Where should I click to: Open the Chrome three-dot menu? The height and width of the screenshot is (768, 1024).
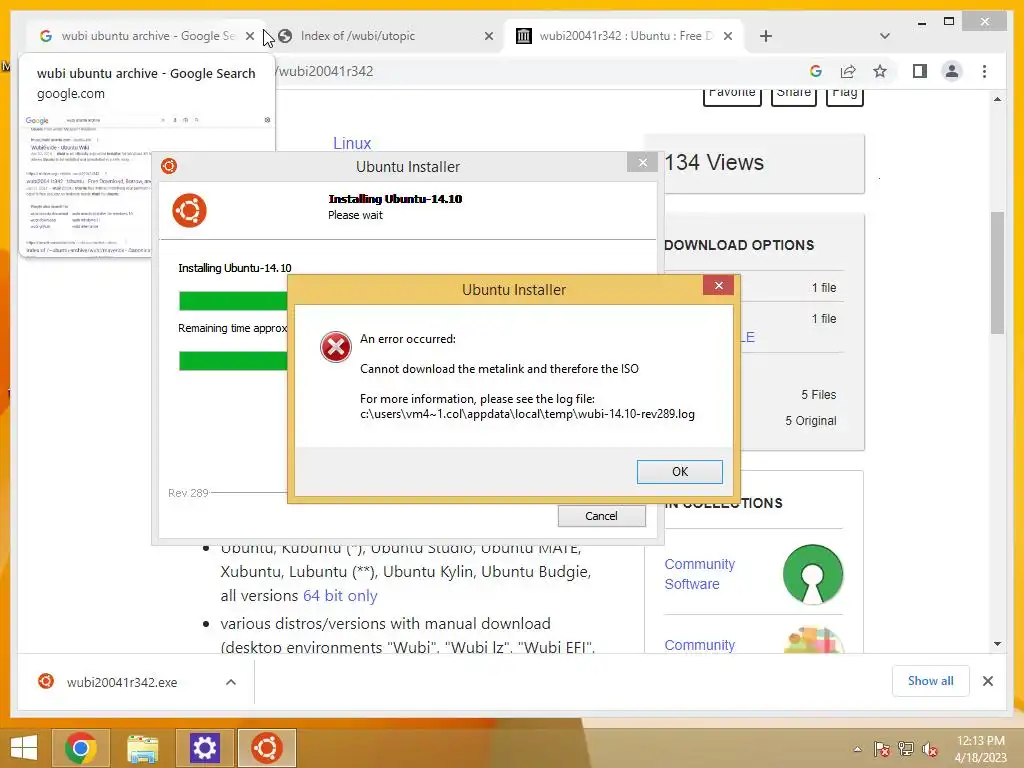(984, 71)
